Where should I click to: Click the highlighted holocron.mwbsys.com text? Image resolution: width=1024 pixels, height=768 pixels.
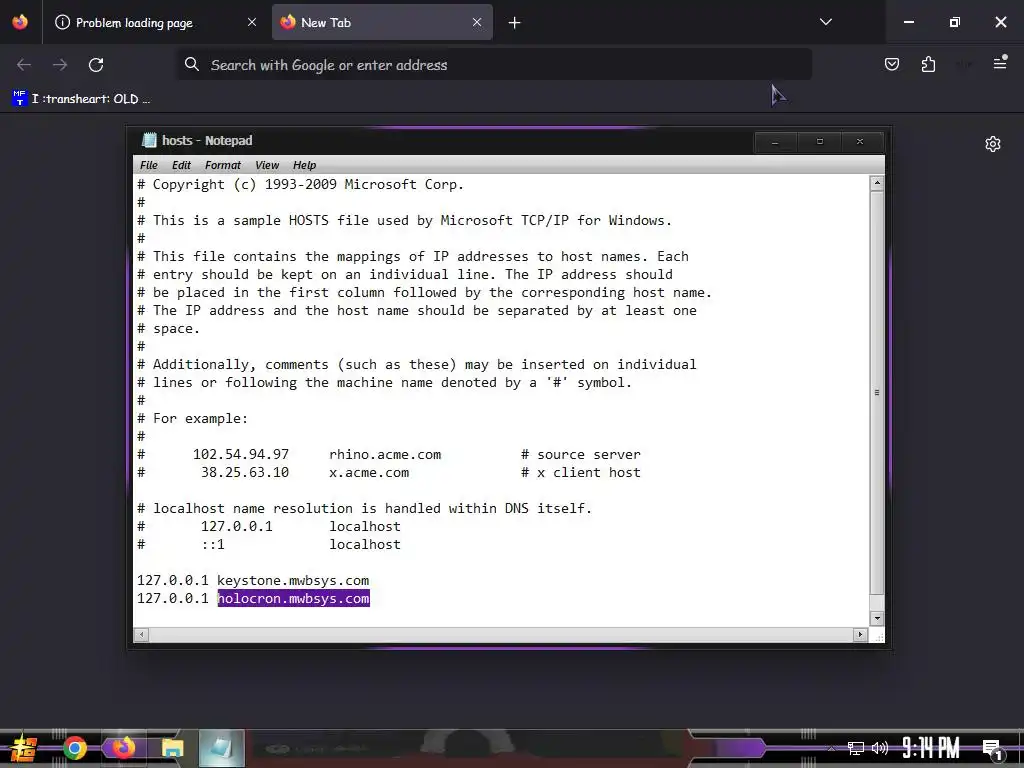click(293, 598)
